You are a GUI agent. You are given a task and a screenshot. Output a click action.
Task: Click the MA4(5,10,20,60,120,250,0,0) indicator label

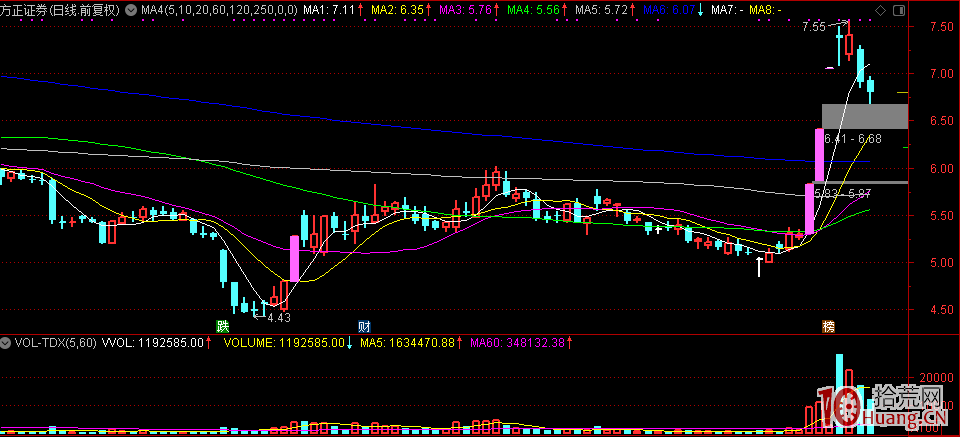[220, 10]
